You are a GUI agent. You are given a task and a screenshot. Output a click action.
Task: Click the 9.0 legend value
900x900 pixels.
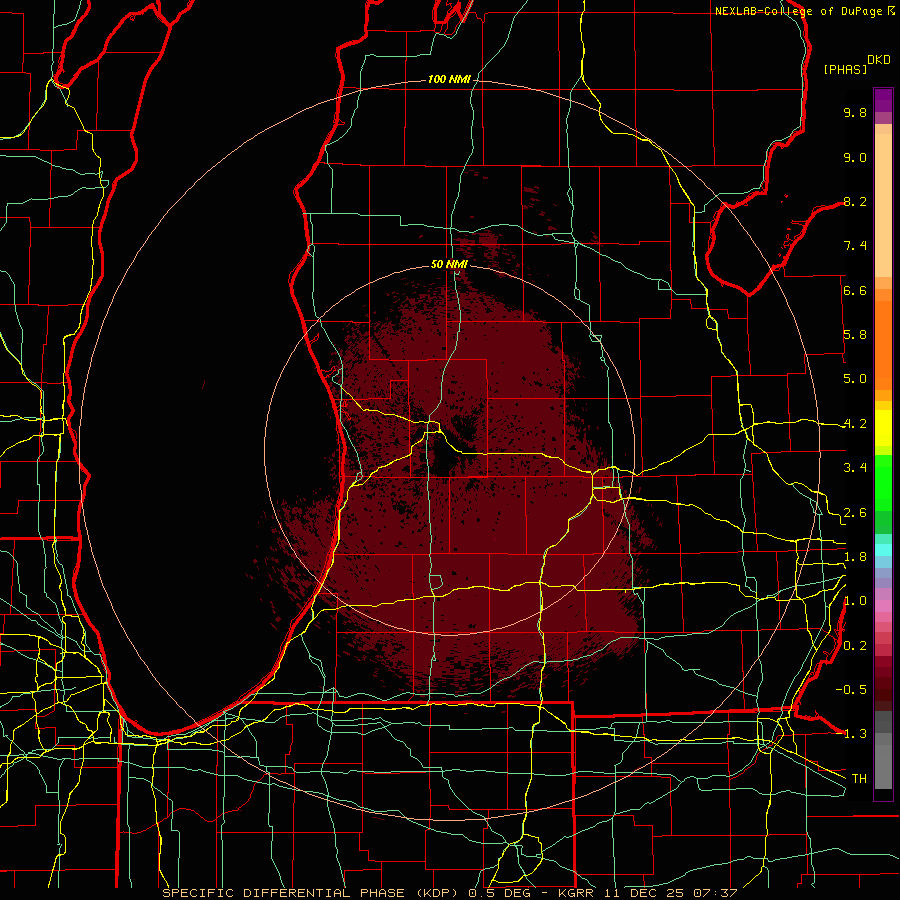(855, 157)
